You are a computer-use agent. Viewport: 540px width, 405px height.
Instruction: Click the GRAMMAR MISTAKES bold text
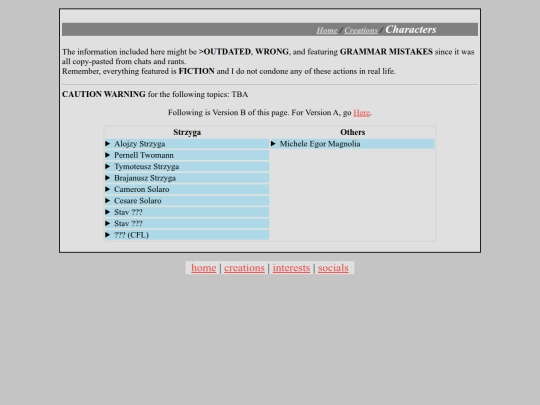coord(386,52)
